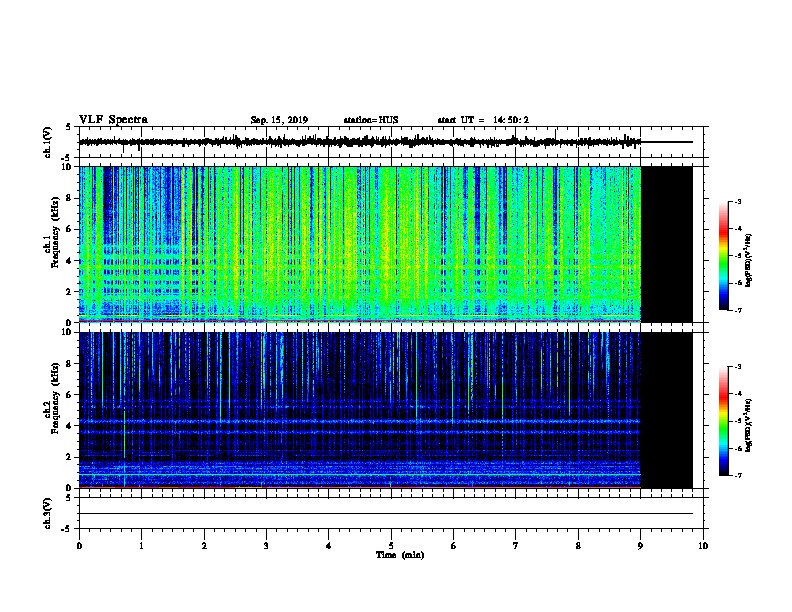Select the date text "Sep. 15, 2019"
792x612 pixels.
(x=279, y=120)
